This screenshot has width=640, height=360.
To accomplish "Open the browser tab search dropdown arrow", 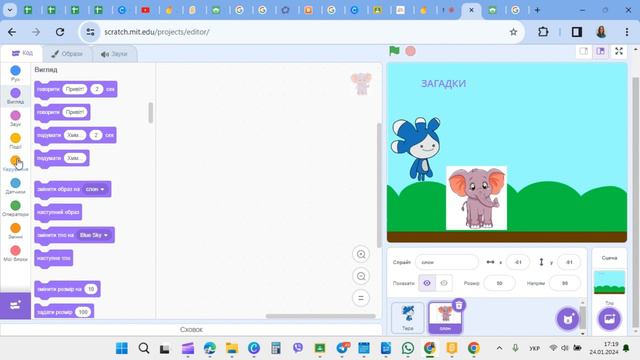I will tap(10, 10).
